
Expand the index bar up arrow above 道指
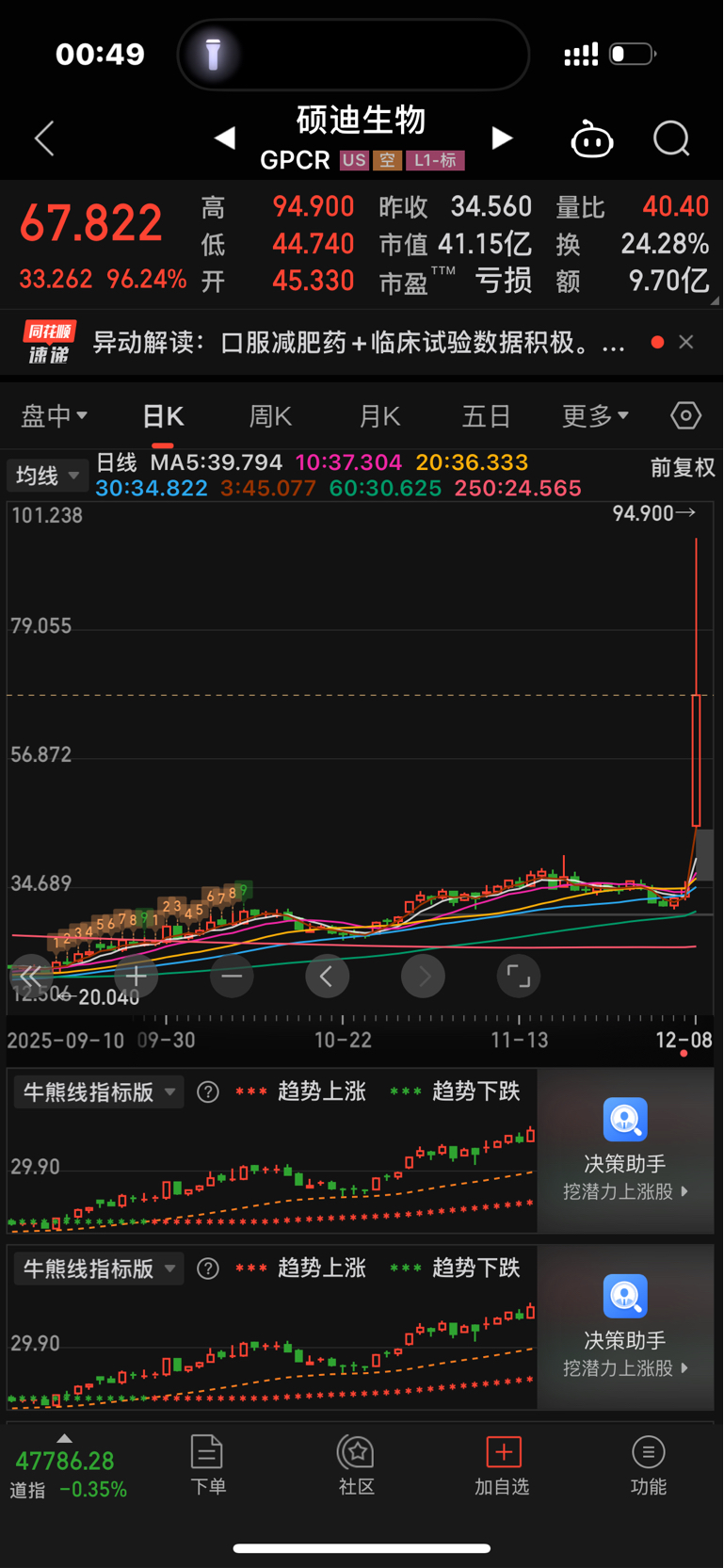coord(64,1439)
